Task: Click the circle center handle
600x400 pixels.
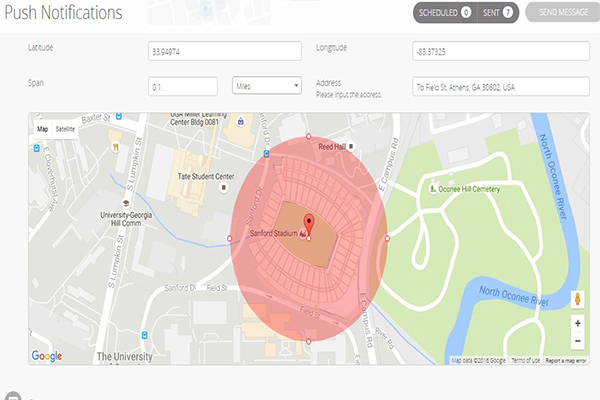Action: click(309, 239)
